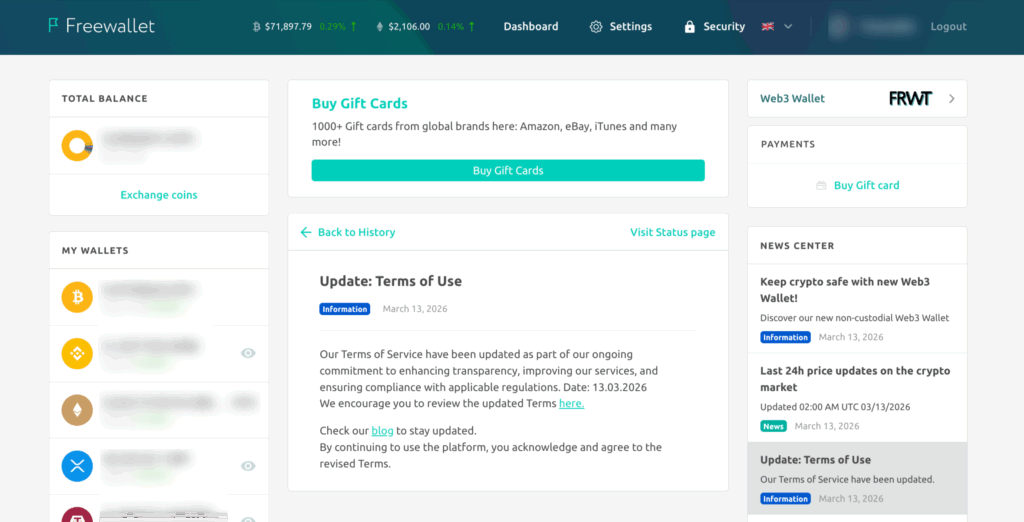Open the Visit Status page link
Screen dimensions: 1024x522
[672, 232]
